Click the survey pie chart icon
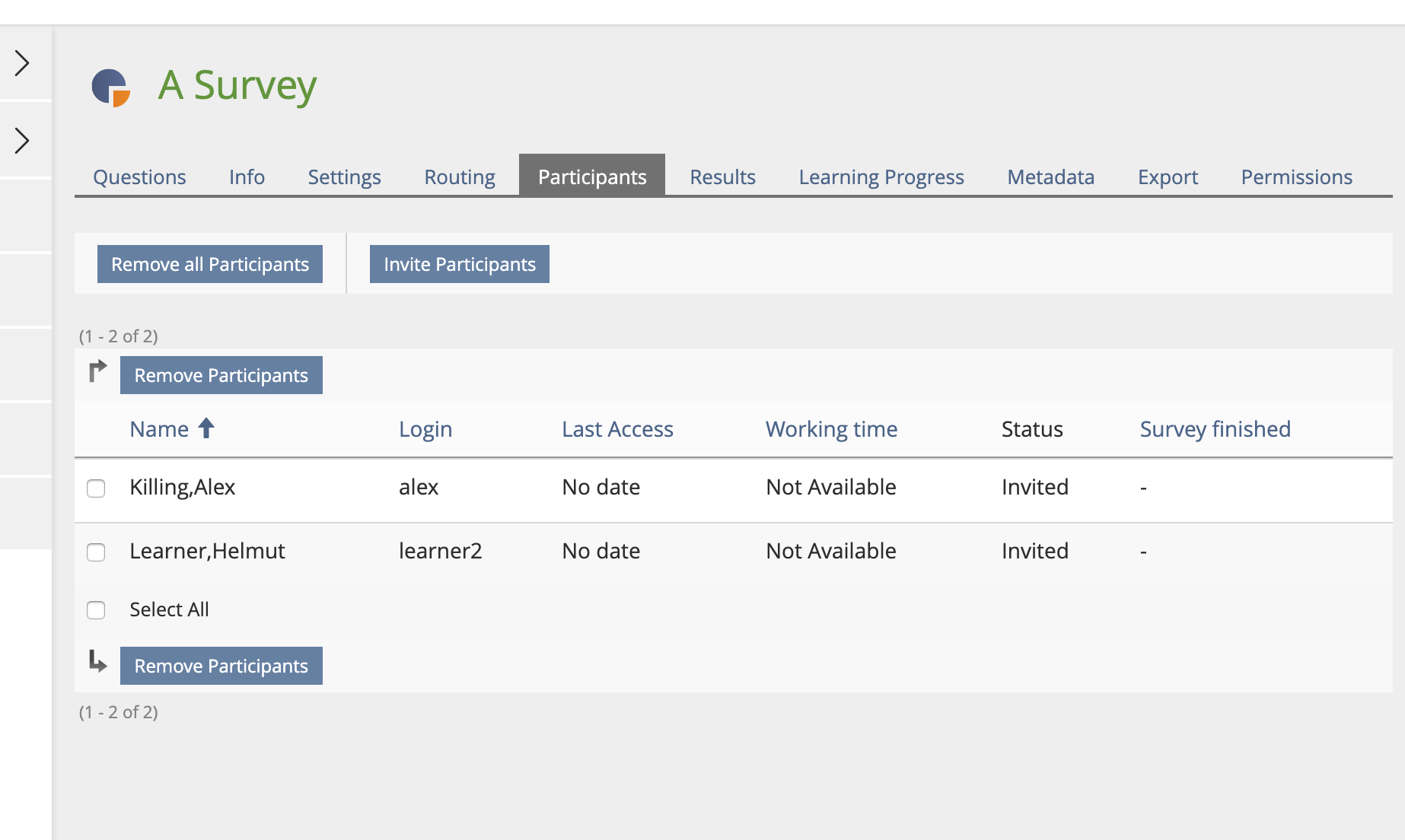This screenshot has height=840, width=1405. coord(111,87)
